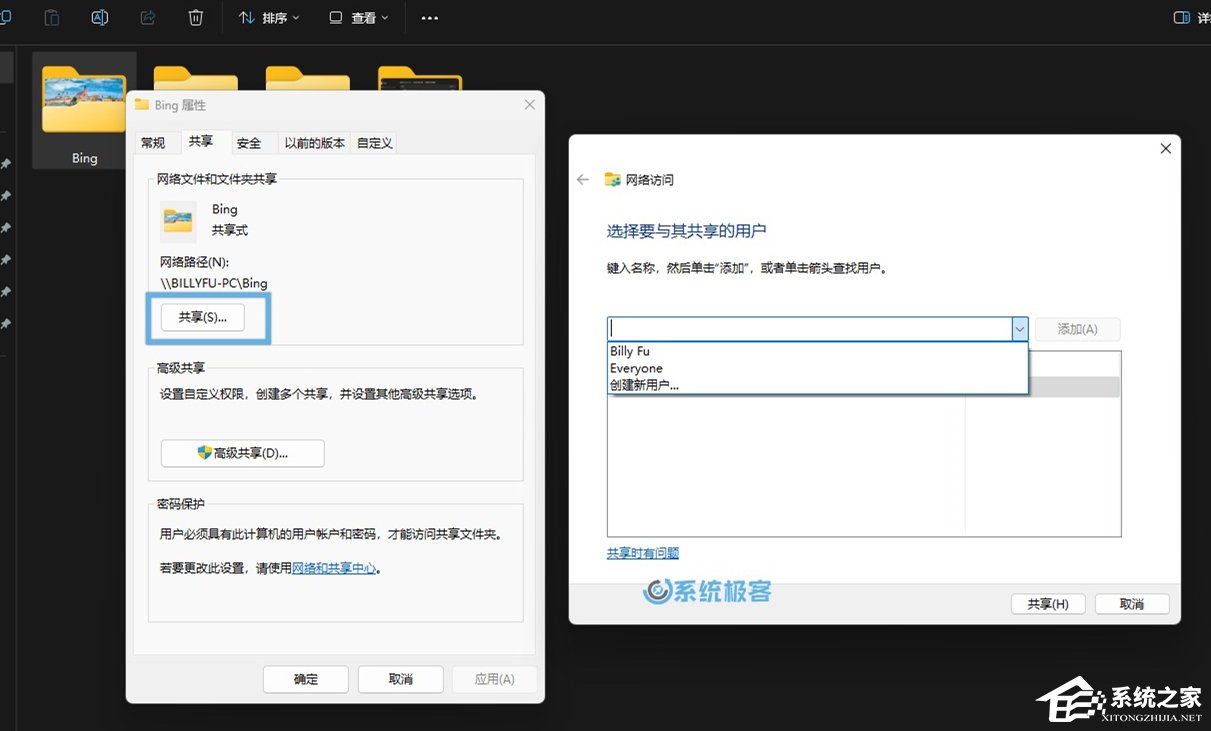Viewport: 1211px width, 731px height.
Task: Toggle the details pane icon top right
Action: coord(1180,17)
